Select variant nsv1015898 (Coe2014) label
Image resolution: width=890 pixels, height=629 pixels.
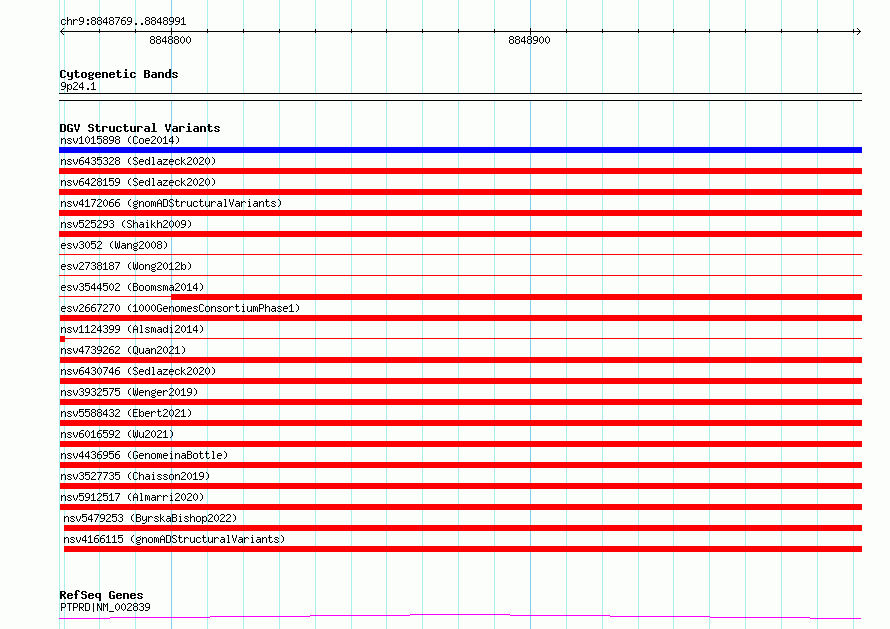120,140
